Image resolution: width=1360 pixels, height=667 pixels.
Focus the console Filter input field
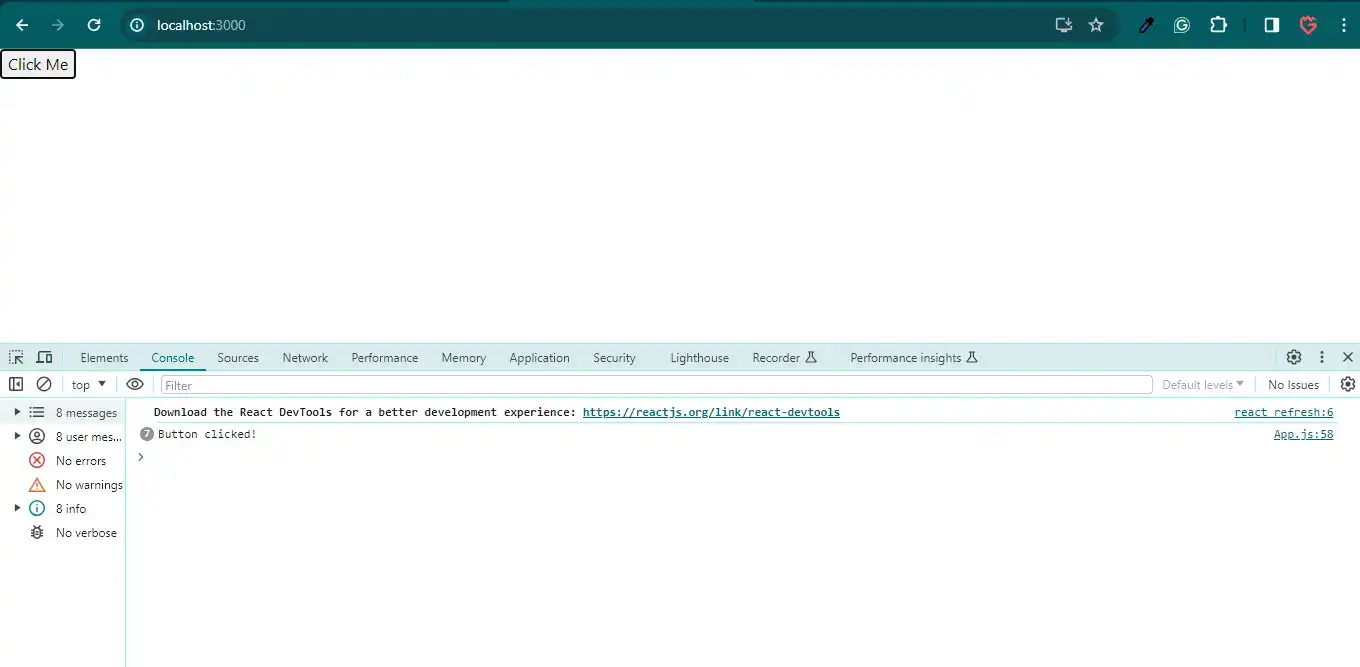tap(655, 385)
